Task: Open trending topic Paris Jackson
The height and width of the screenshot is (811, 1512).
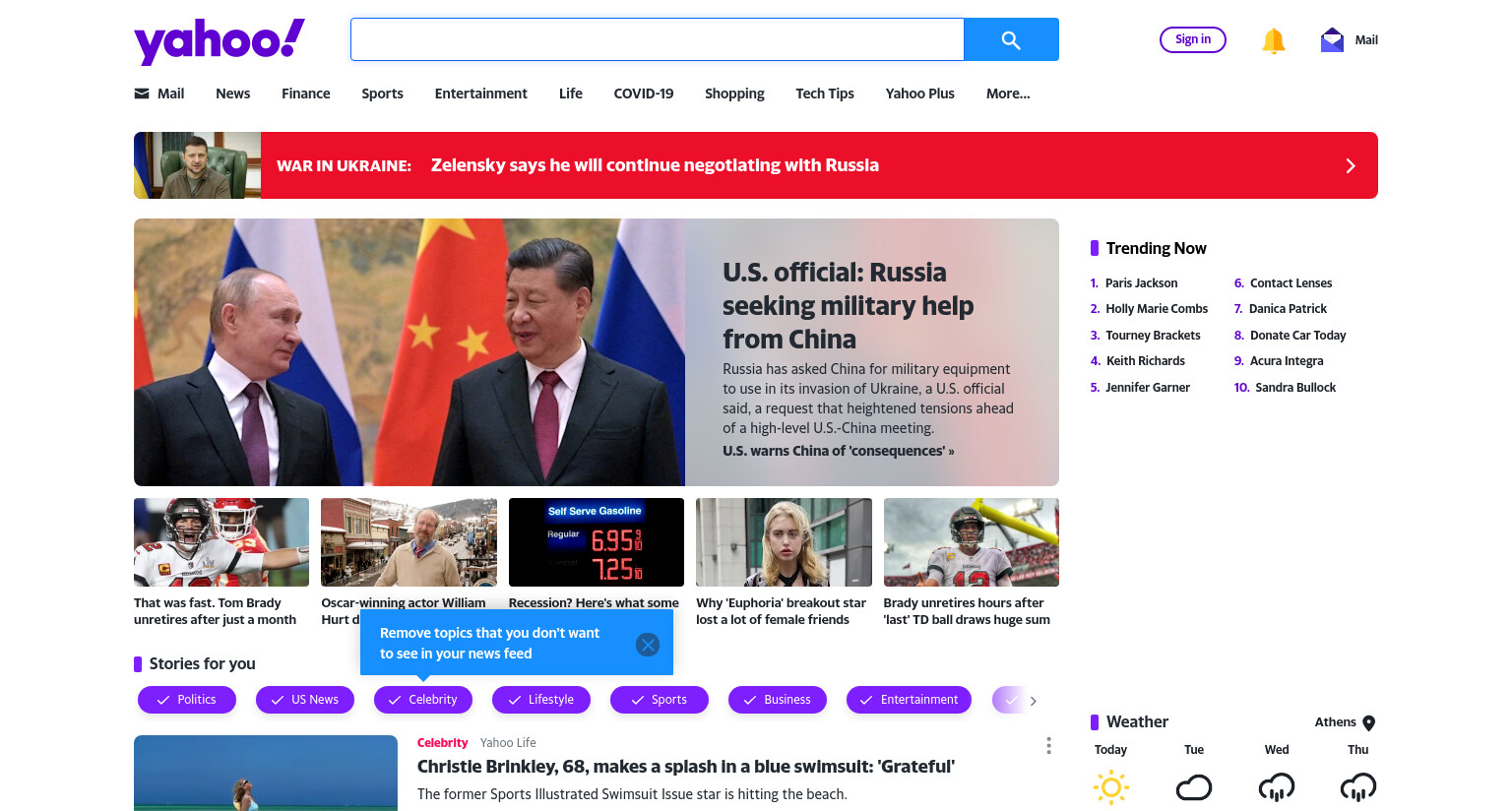Action: click(x=1141, y=283)
